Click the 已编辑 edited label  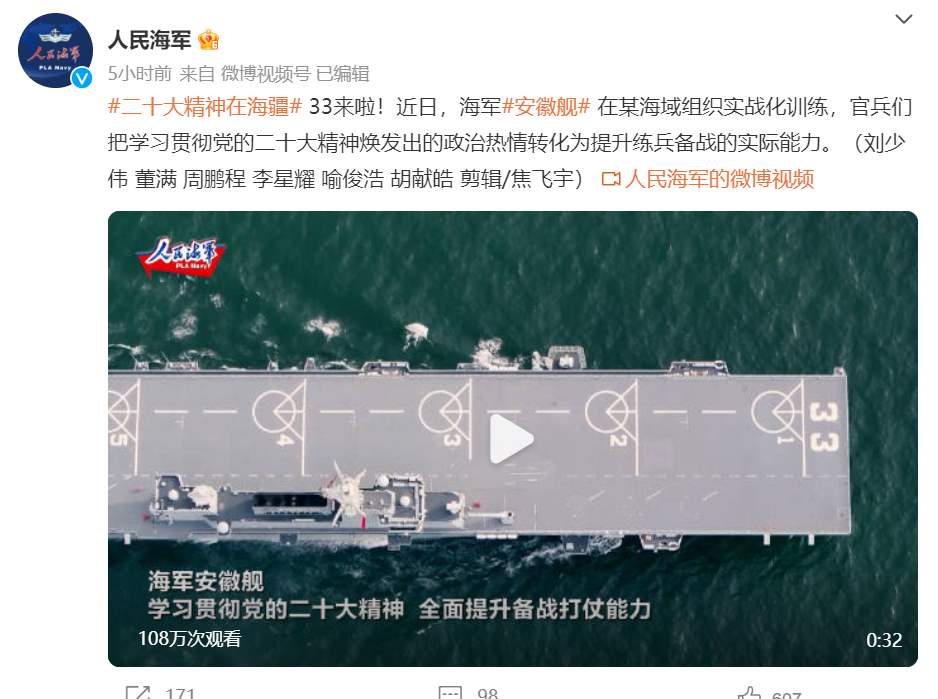click(342, 74)
